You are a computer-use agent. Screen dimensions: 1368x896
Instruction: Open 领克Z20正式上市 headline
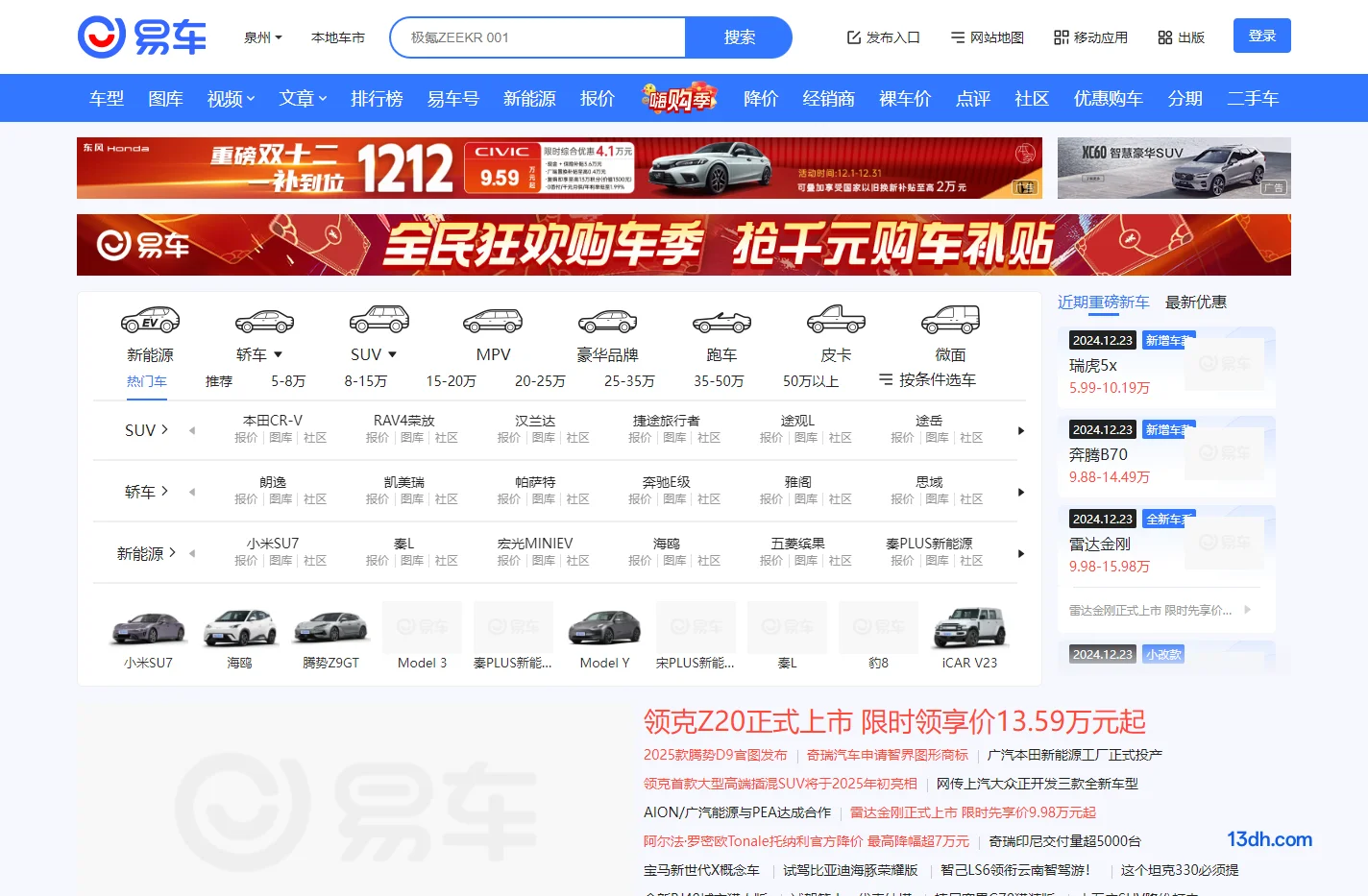[x=894, y=721]
